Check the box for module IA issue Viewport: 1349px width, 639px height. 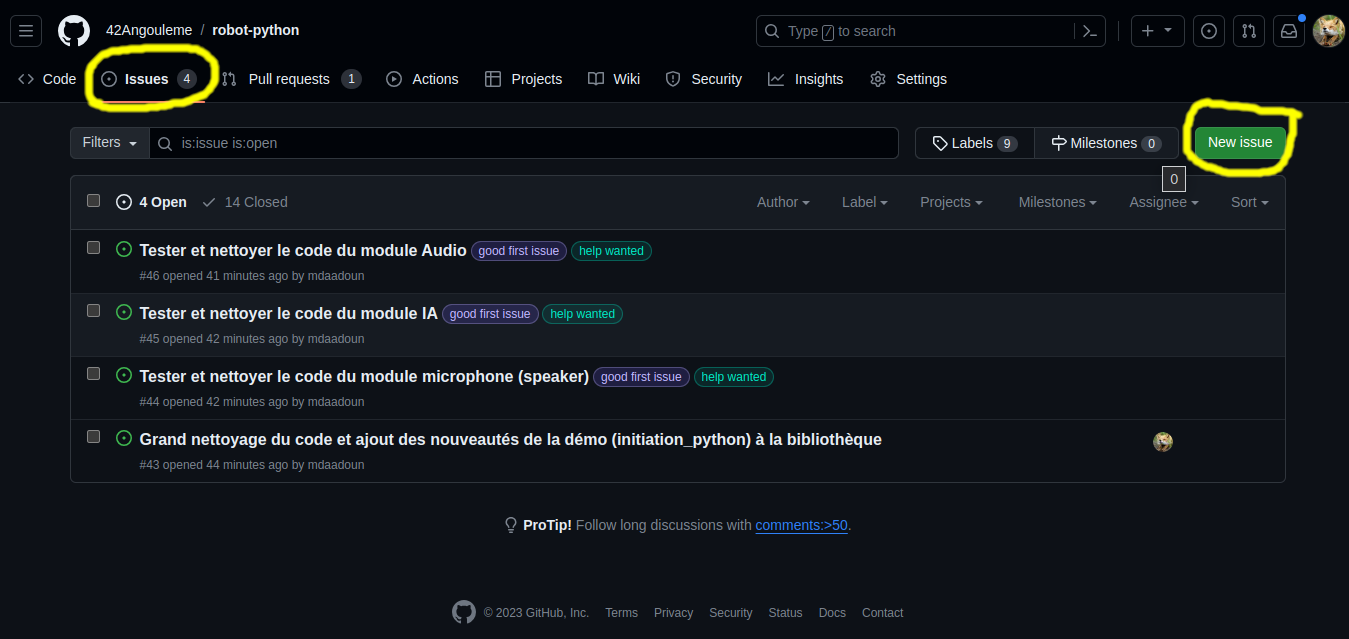tap(94, 310)
